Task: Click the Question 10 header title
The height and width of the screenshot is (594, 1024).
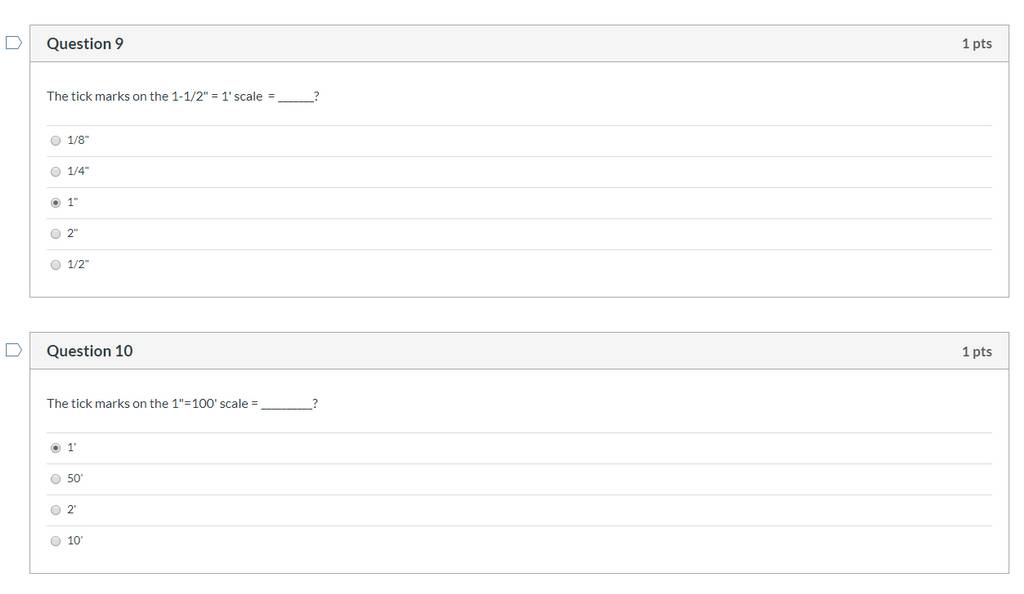Action: coord(89,351)
